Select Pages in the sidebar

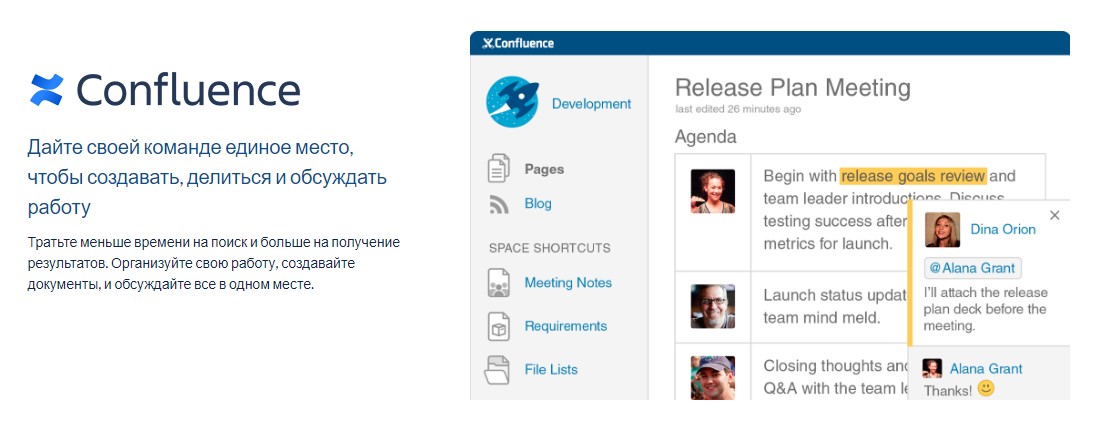click(x=544, y=169)
